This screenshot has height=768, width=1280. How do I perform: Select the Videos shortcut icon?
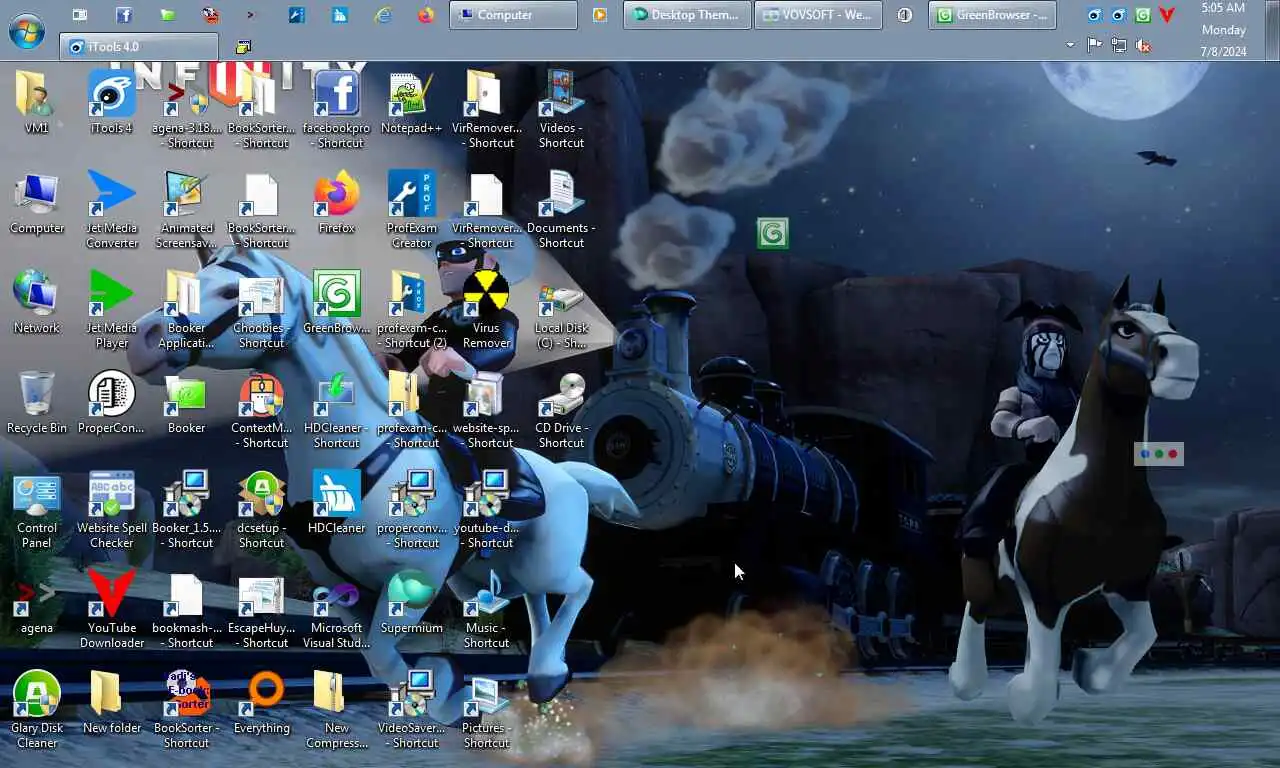[x=561, y=109]
